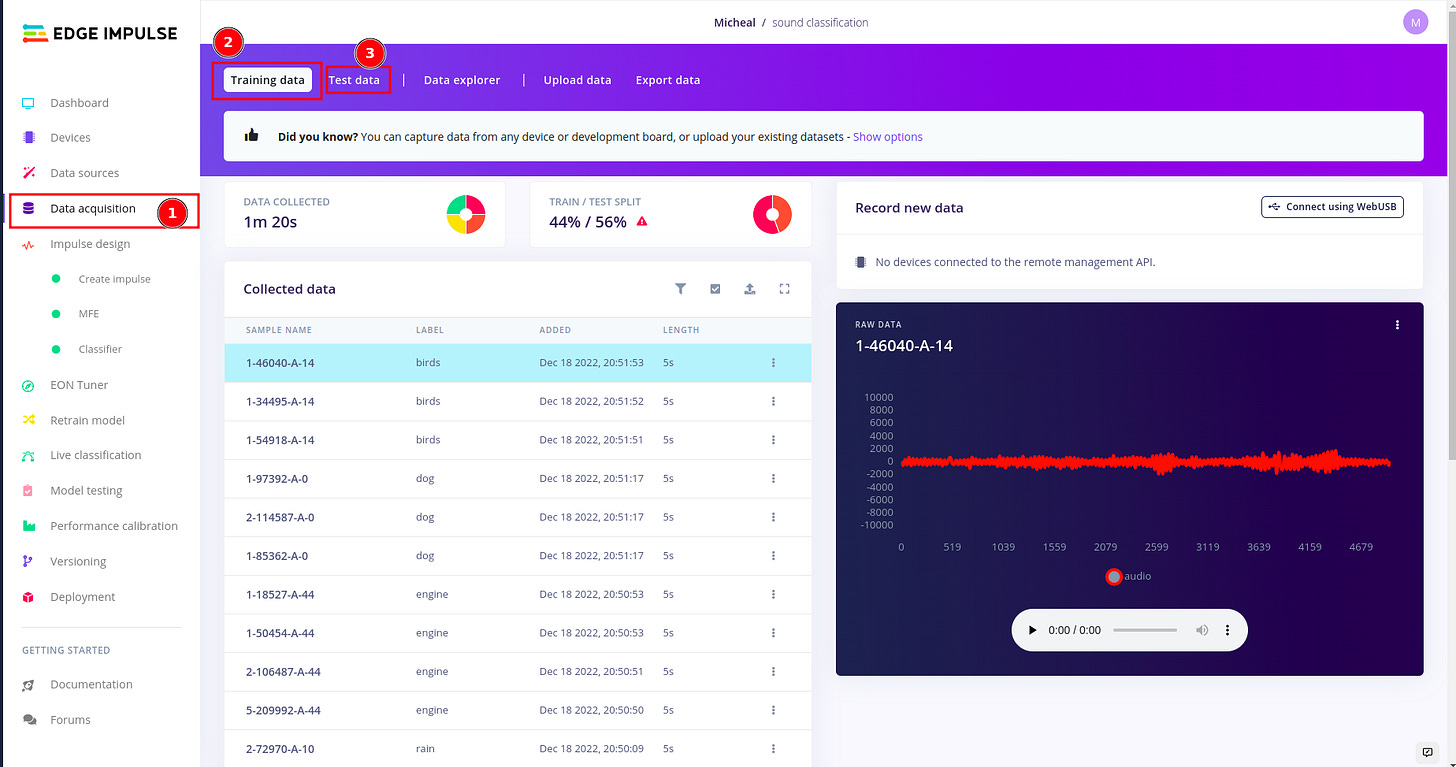Open row menu for sample 1-34495-A-14
This screenshot has width=1456, height=767.
coord(773,402)
